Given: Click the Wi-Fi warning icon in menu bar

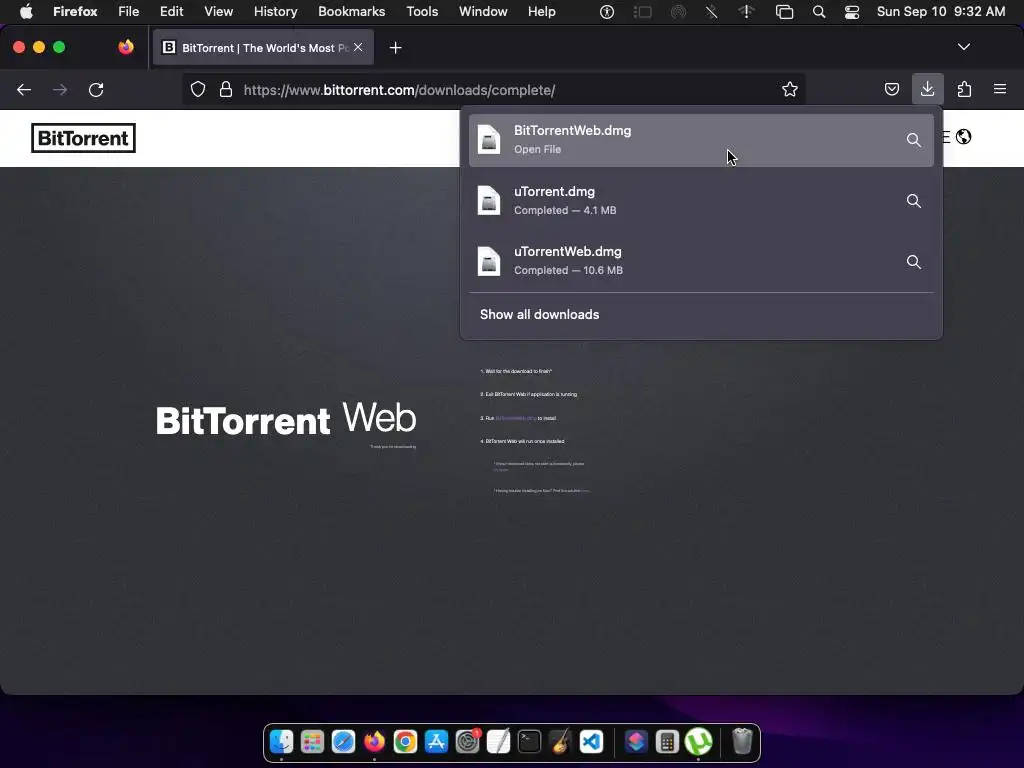Looking at the screenshot, I should click(746, 12).
